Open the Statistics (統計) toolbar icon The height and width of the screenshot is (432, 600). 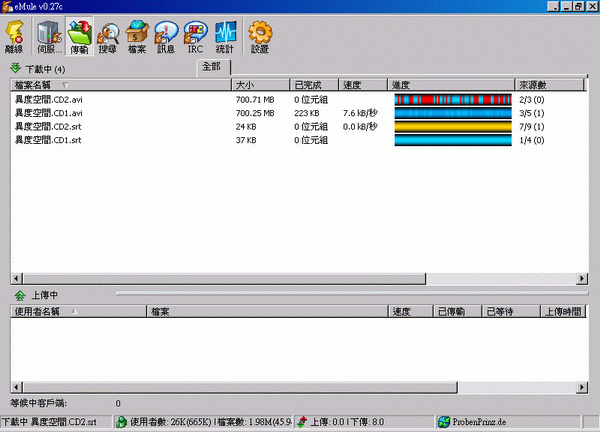tap(225, 36)
